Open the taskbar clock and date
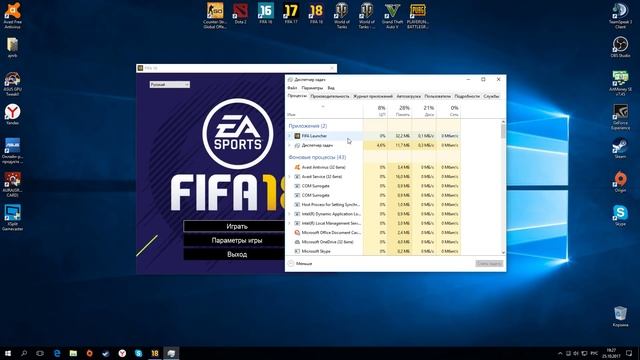 [611, 353]
